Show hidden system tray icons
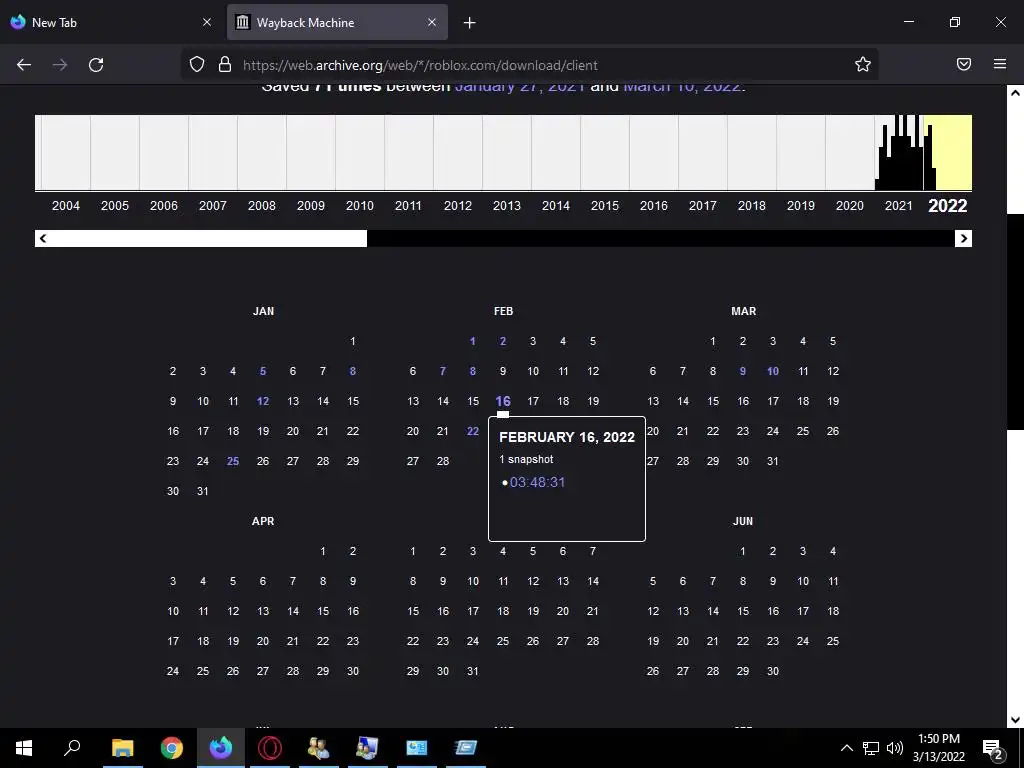 (846, 748)
